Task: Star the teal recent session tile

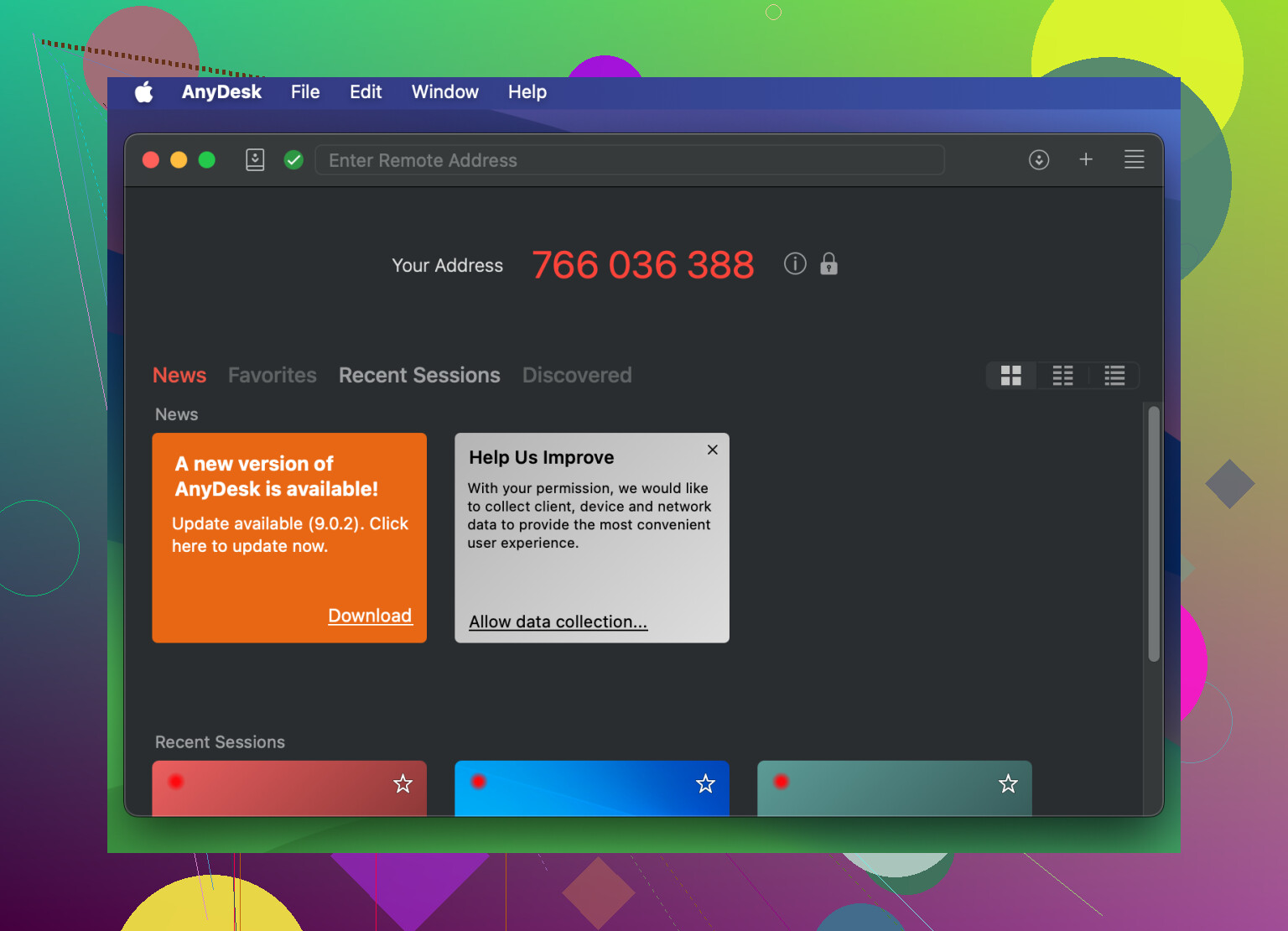Action: tap(1008, 783)
